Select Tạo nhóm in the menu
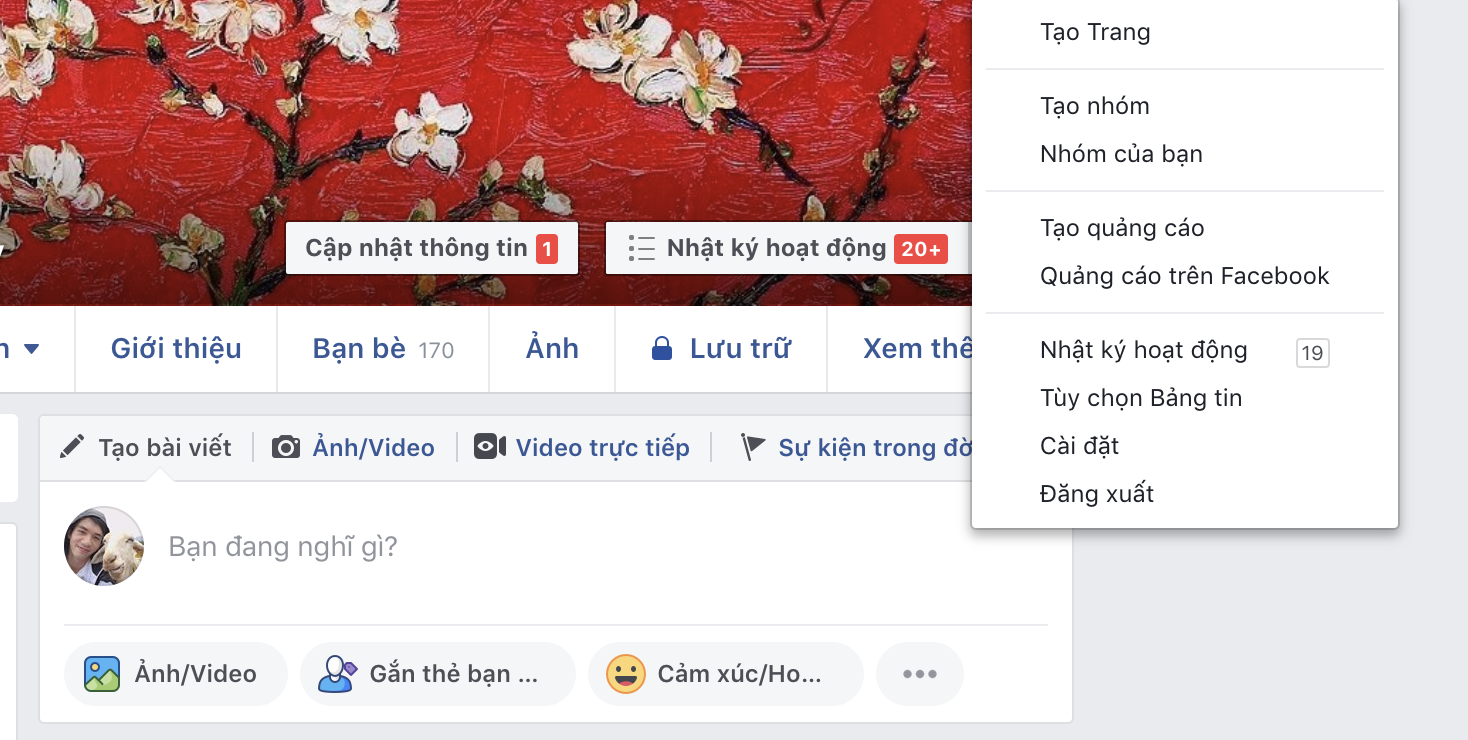This screenshot has width=1468, height=740. click(x=1095, y=106)
